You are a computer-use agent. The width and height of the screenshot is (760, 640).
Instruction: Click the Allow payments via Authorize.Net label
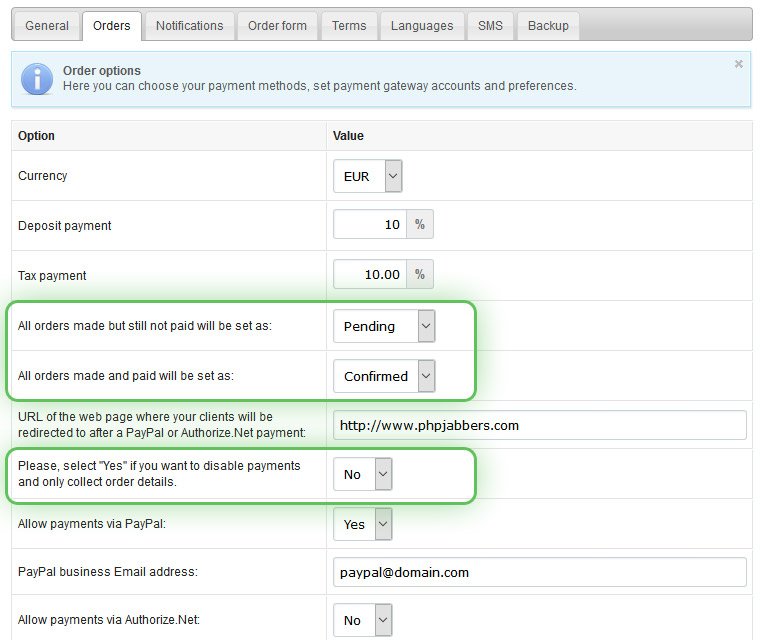(109, 620)
